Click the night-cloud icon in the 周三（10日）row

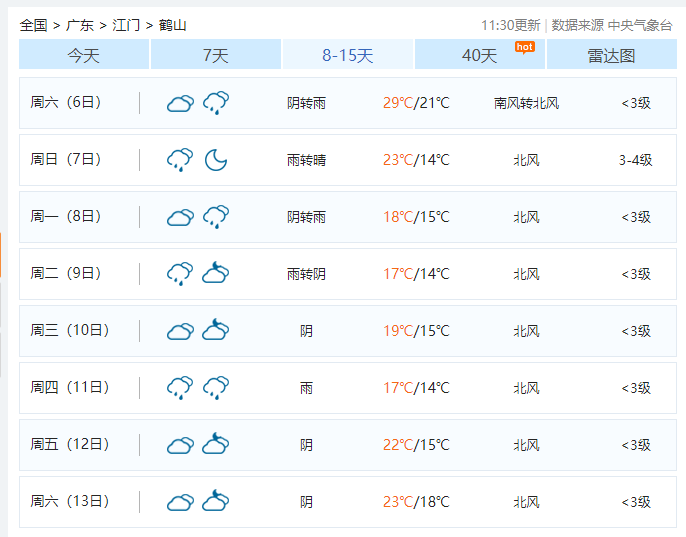(x=216, y=330)
